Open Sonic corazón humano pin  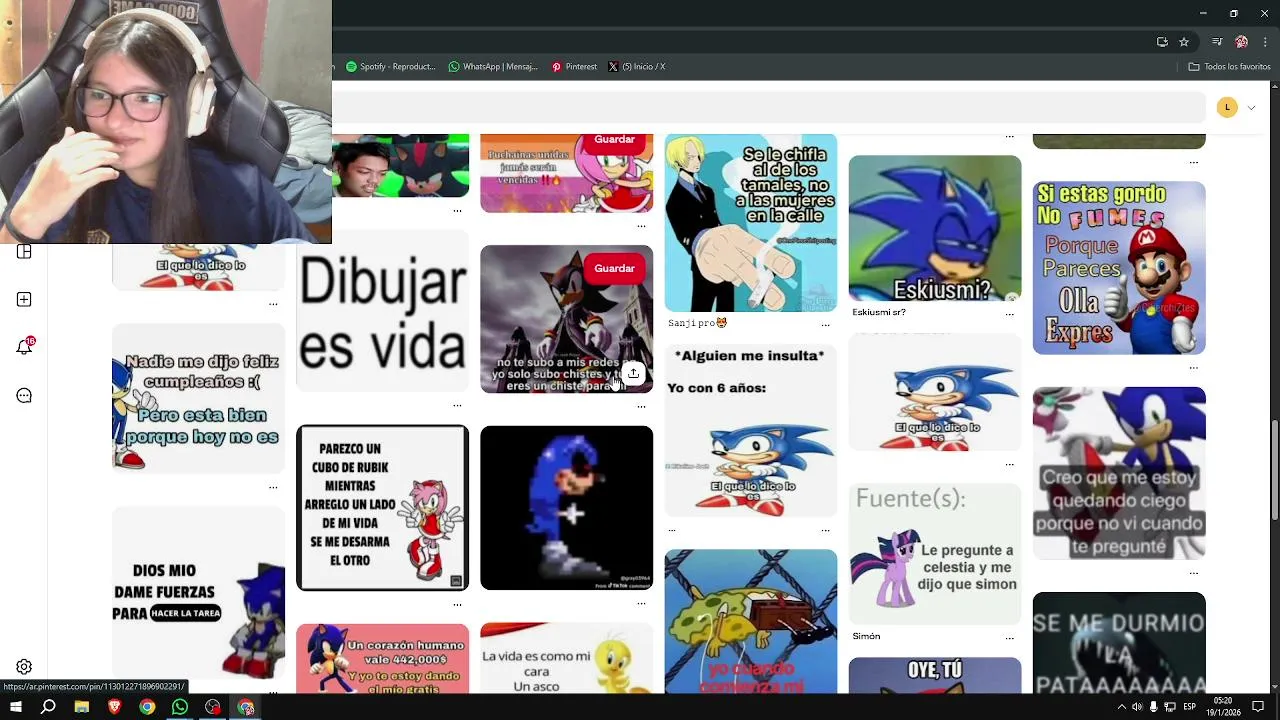(382, 659)
